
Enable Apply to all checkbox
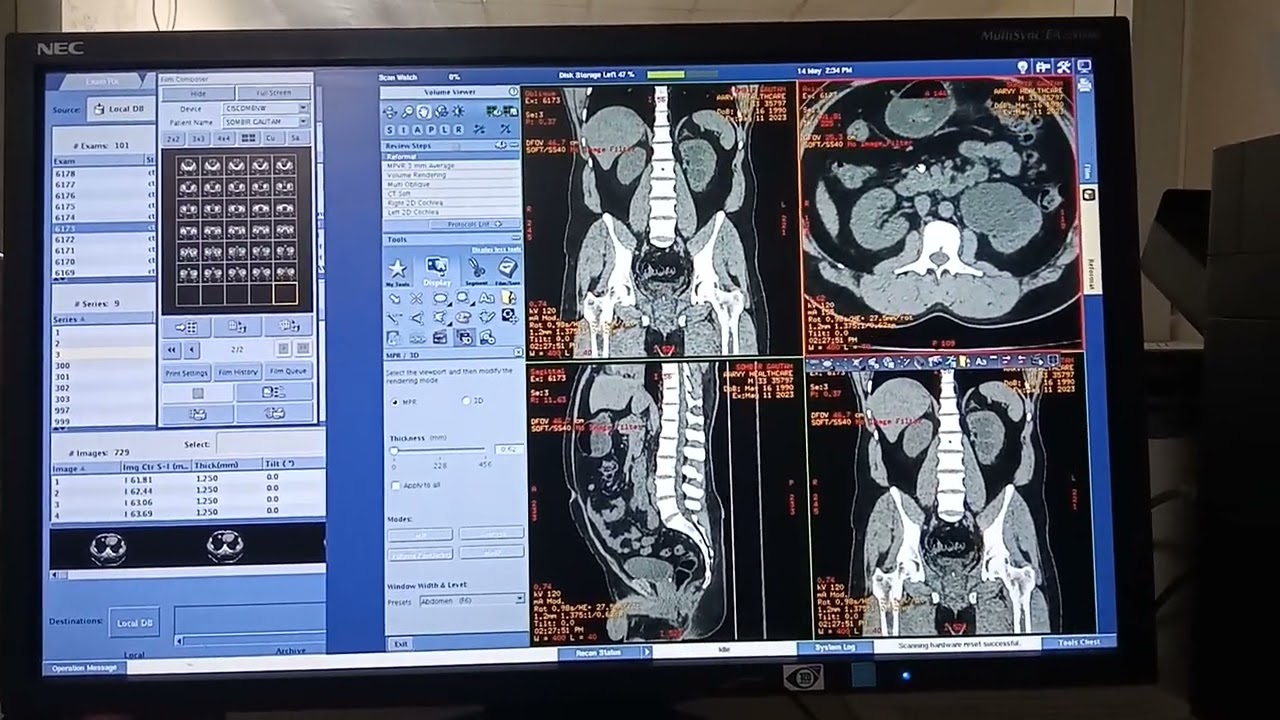click(394, 485)
